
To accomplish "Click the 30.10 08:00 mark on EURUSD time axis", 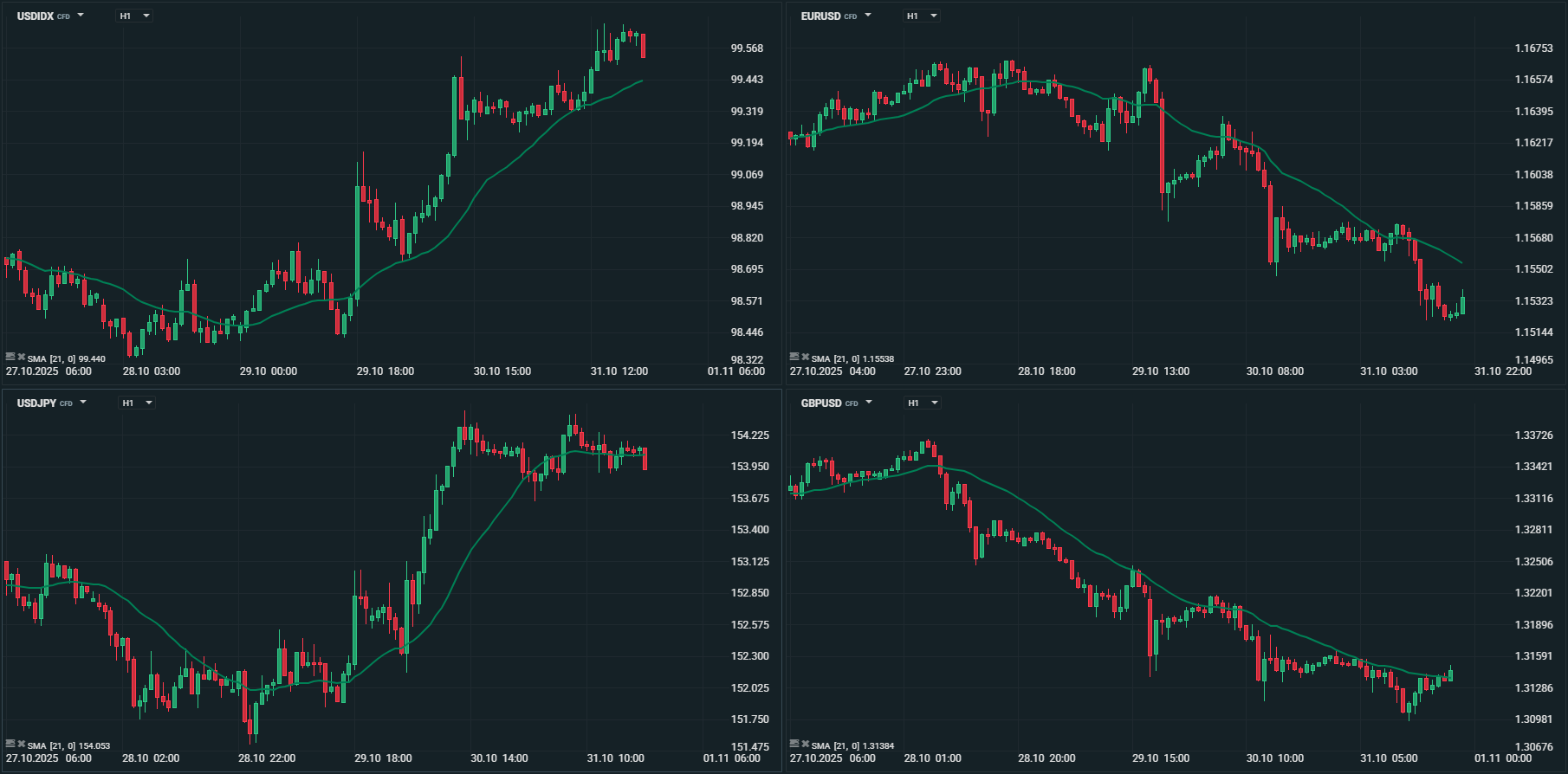I will (1274, 371).
